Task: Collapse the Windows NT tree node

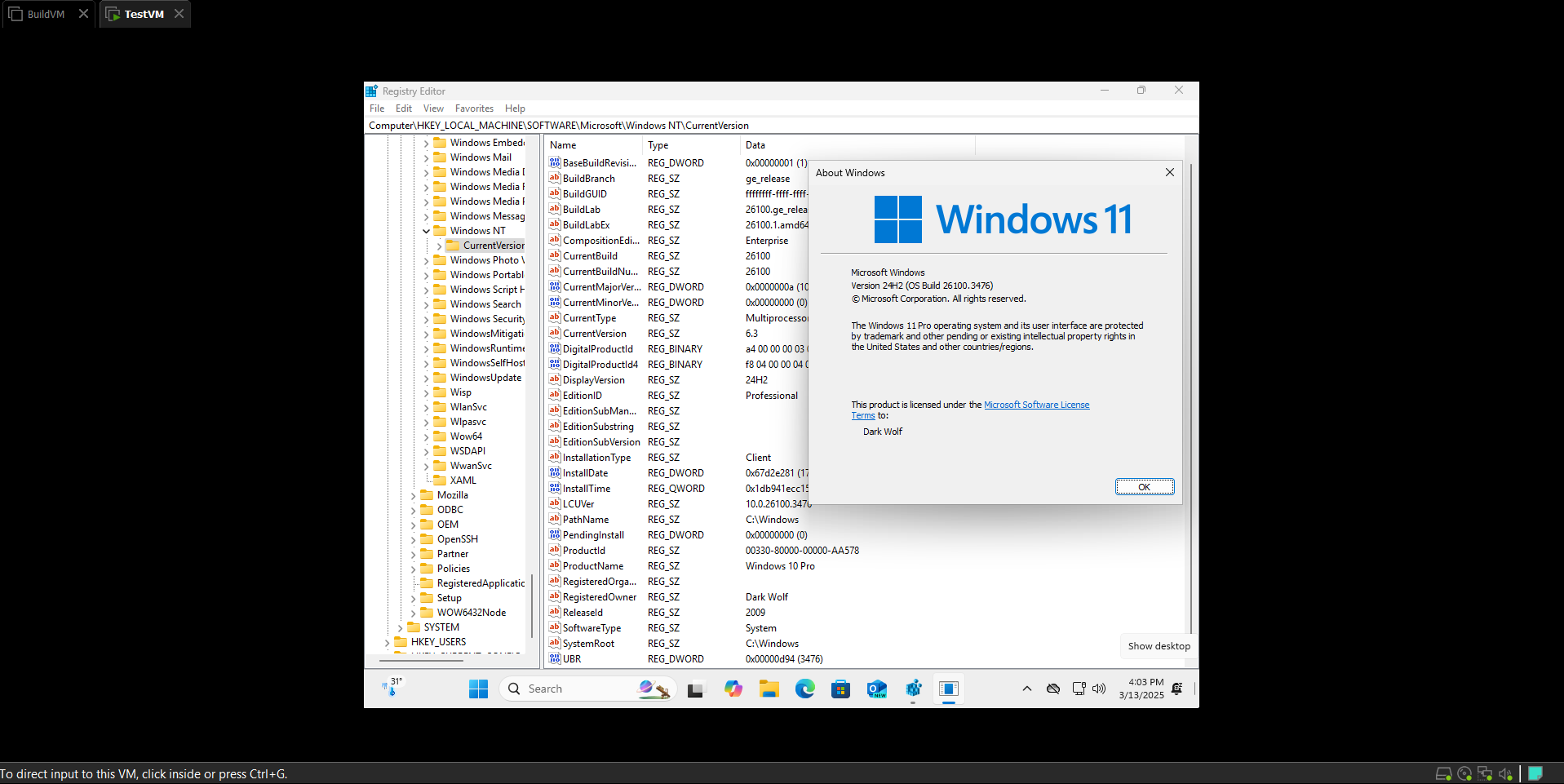Action: (426, 231)
